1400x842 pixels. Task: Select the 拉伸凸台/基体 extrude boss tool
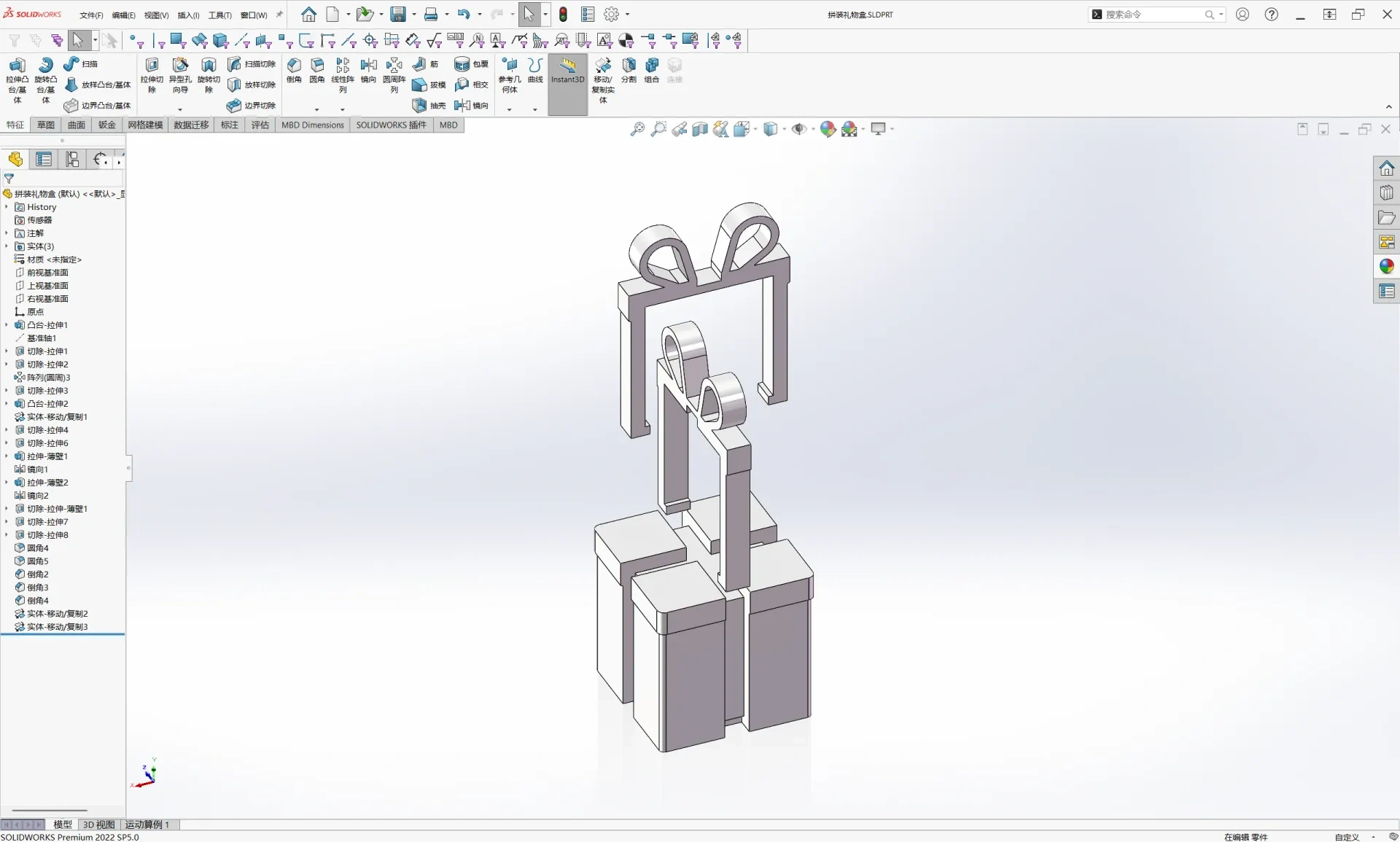tap(17, 80)
